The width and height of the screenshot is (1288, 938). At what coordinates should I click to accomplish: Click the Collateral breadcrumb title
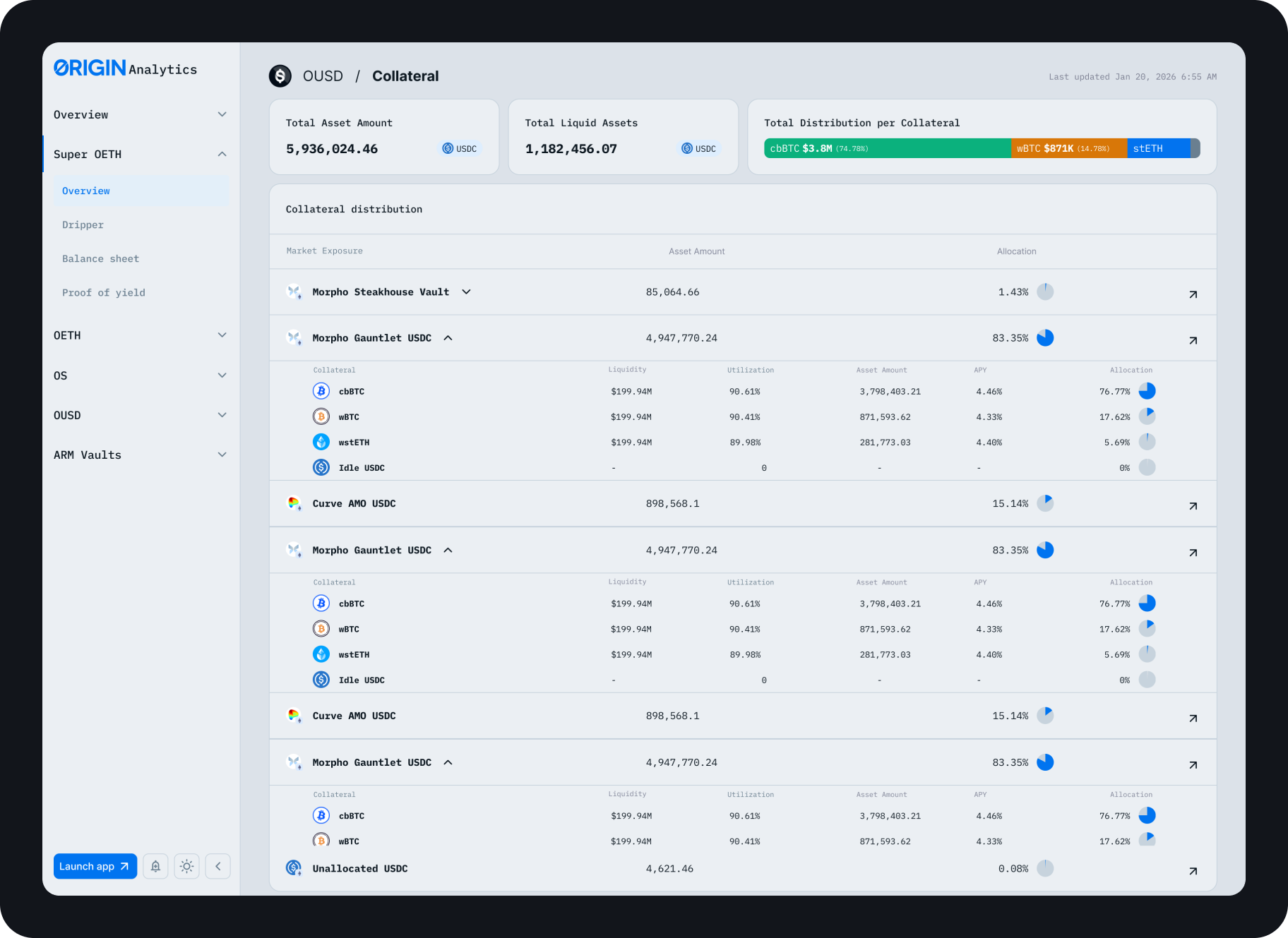[x=405, y=76]
